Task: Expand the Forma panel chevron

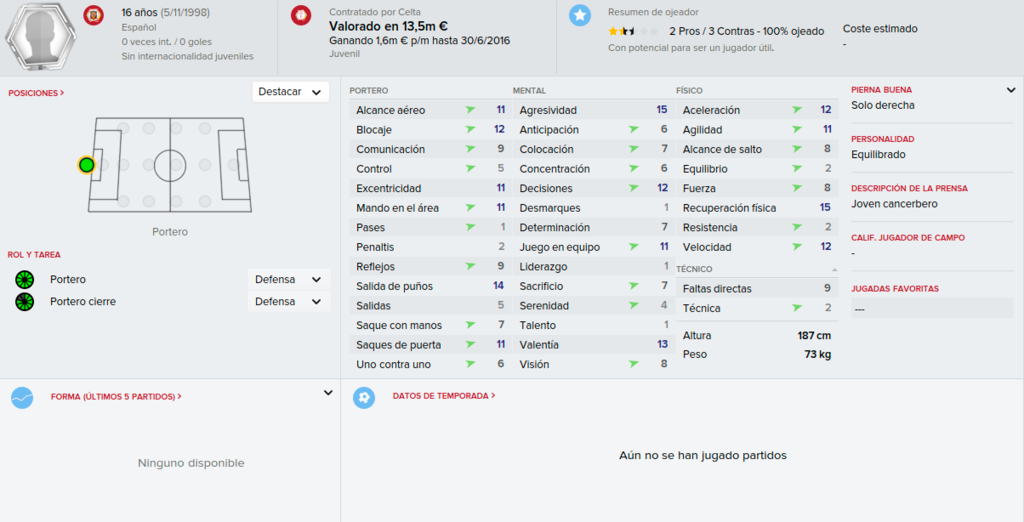Action: [x=328, y=393]
